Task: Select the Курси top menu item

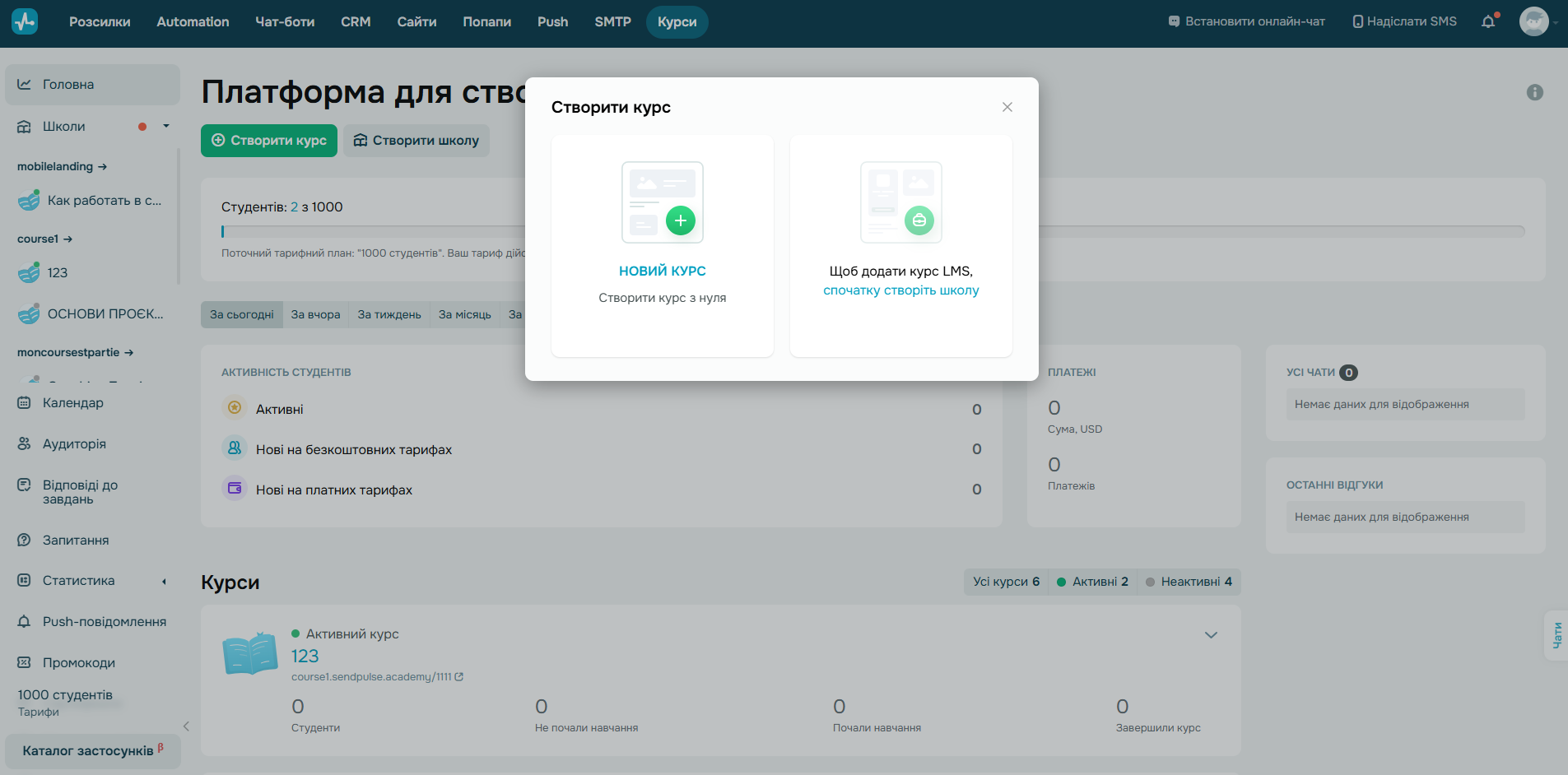Action: tap(677, 22)
